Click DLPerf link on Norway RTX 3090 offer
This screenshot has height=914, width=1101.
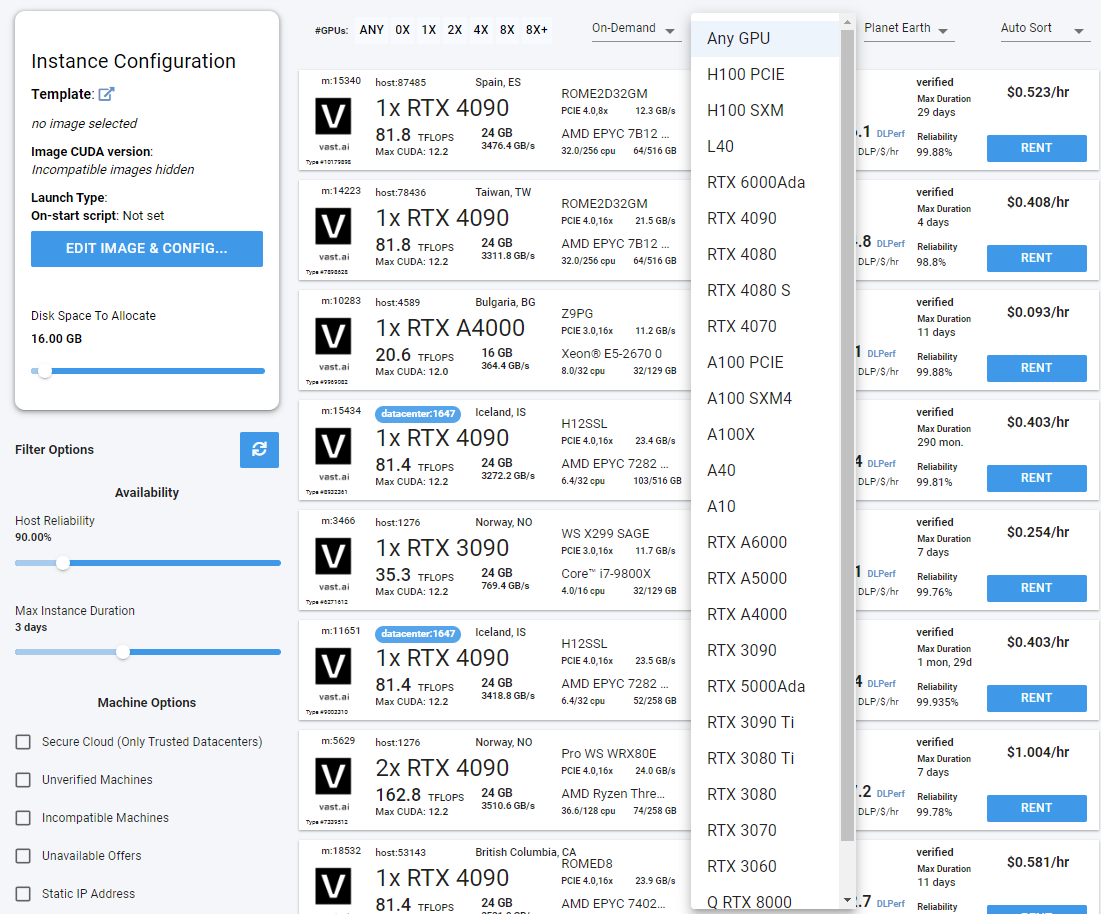tap(881, 574)
